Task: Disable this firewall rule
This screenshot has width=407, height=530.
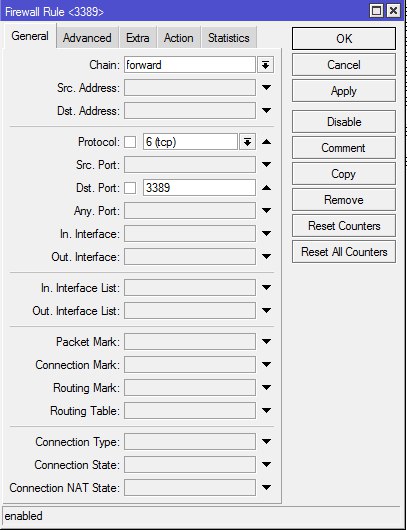Action: (x=344, y=121)
